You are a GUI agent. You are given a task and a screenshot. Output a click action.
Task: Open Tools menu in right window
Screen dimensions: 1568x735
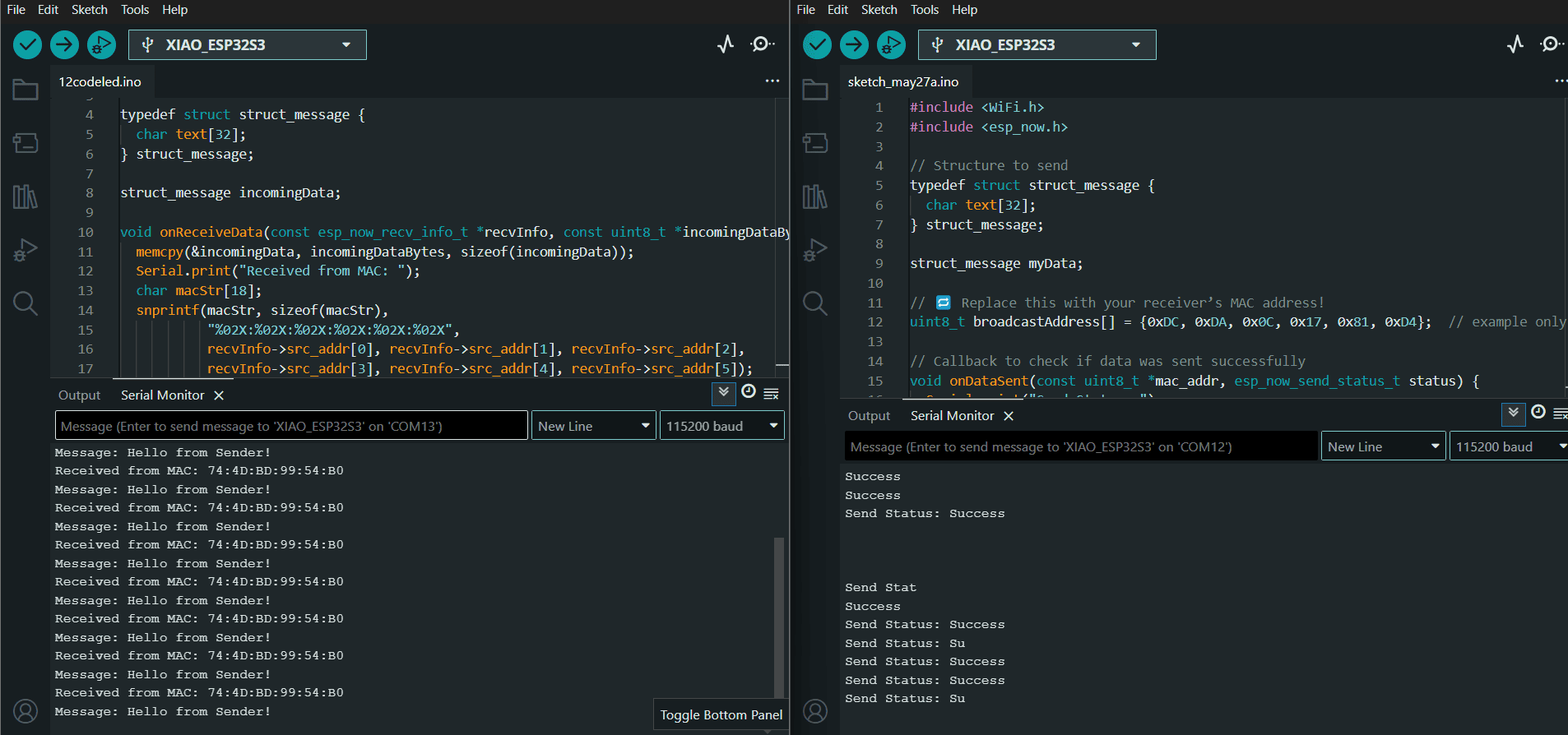925,10
